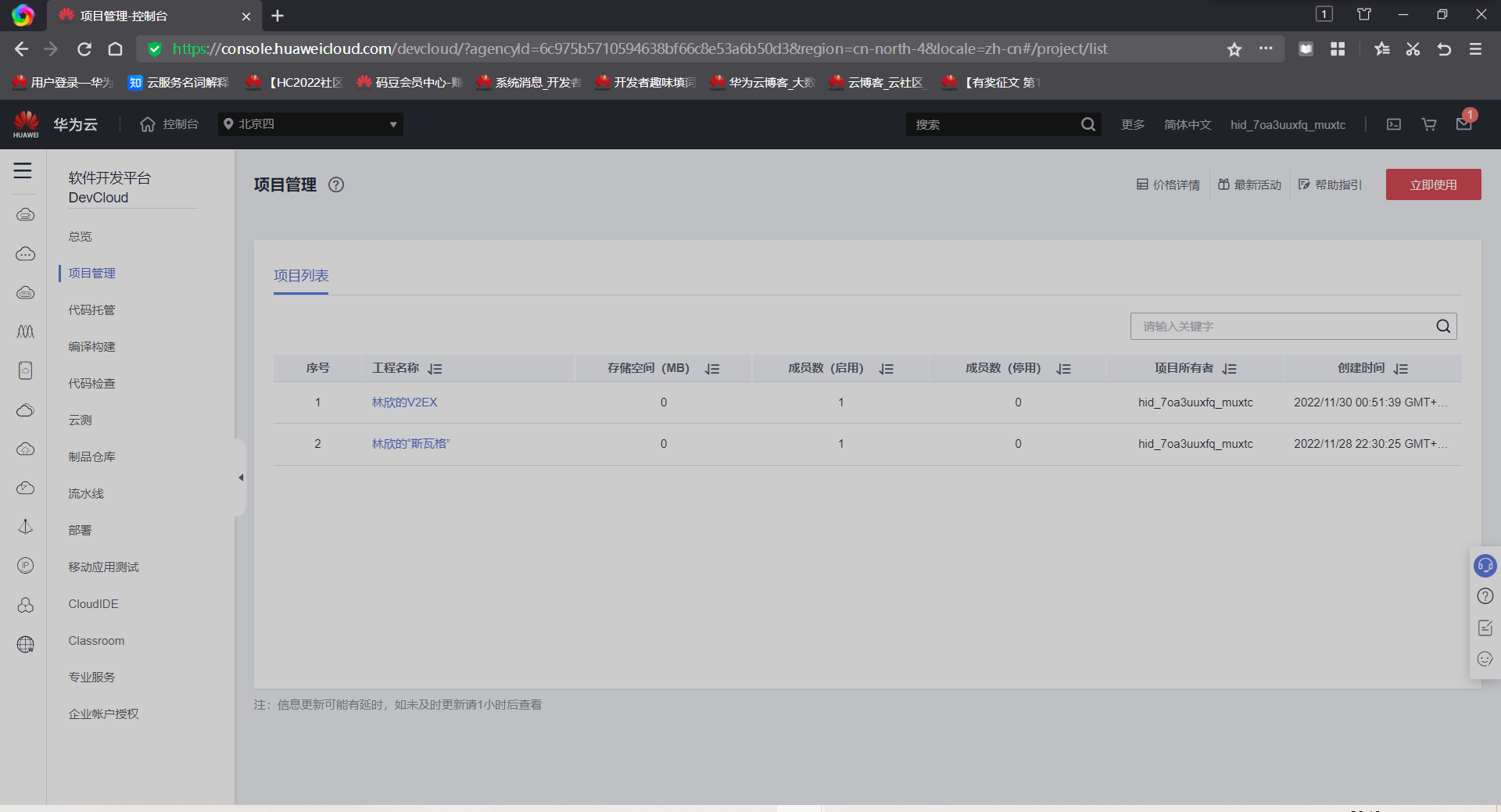Select 项目管理 in the sidebar

pos(91,273)
